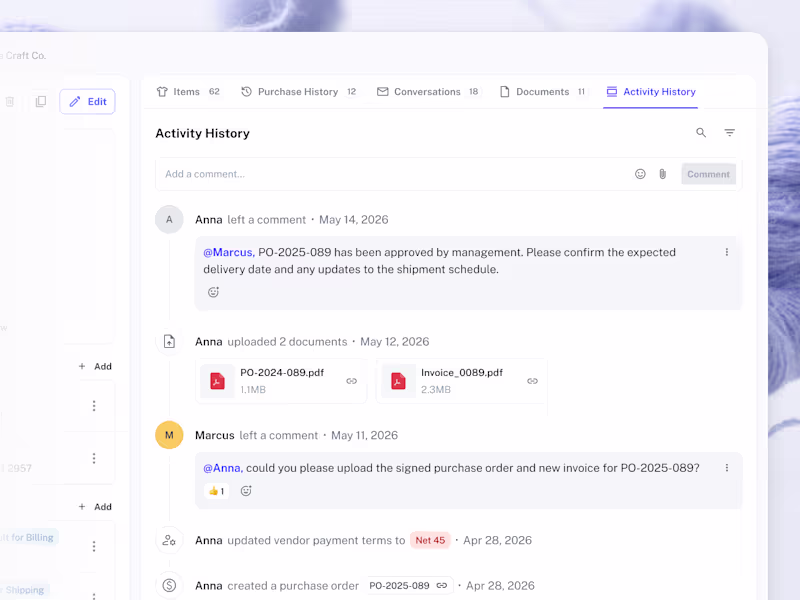Click Marcus's yellow M avatar
The width and height of the screenshot is (800, 600).
[169, 435]
